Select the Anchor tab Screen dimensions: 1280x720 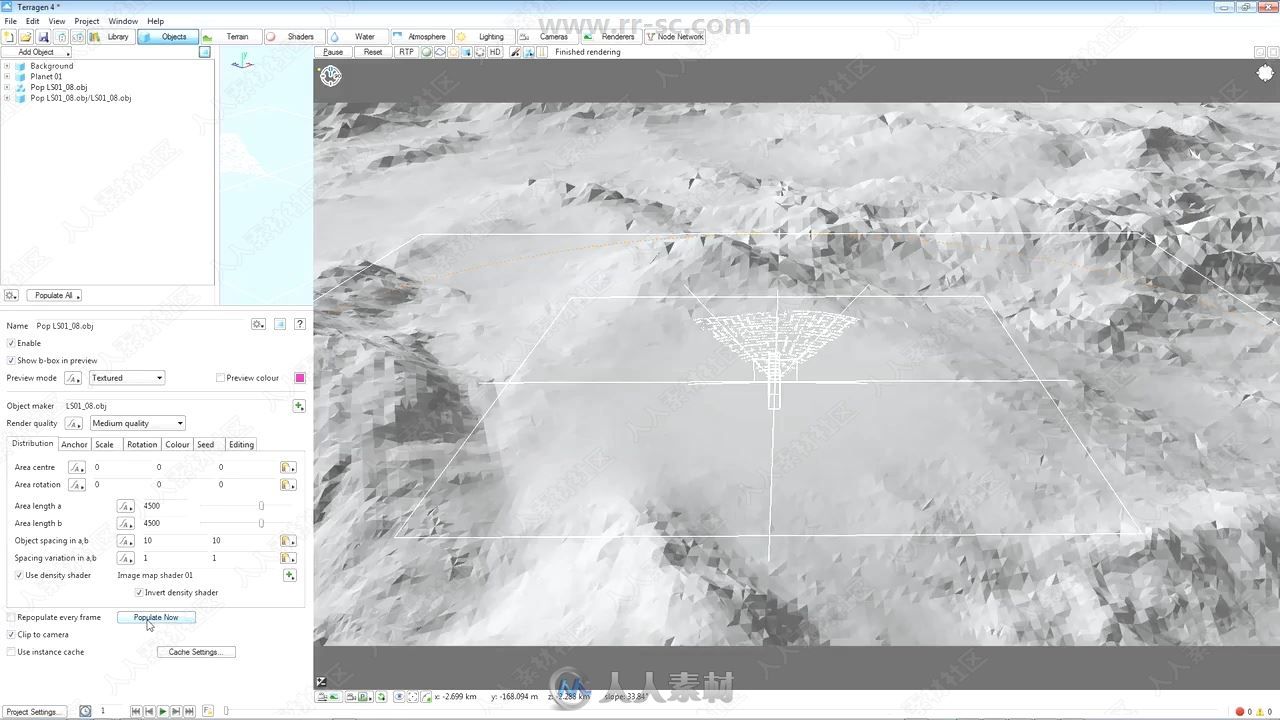74,444
